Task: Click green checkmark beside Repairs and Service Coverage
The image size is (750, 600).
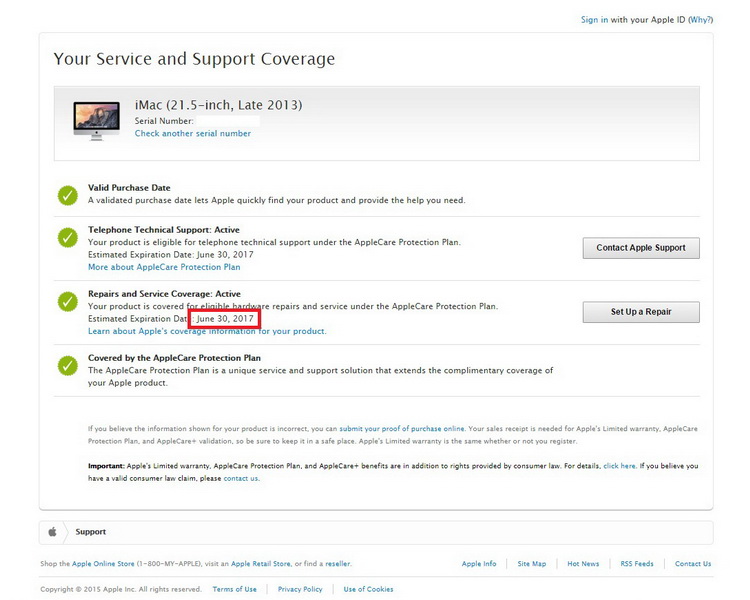Action: pyautogui.click(x=68, y=301)
